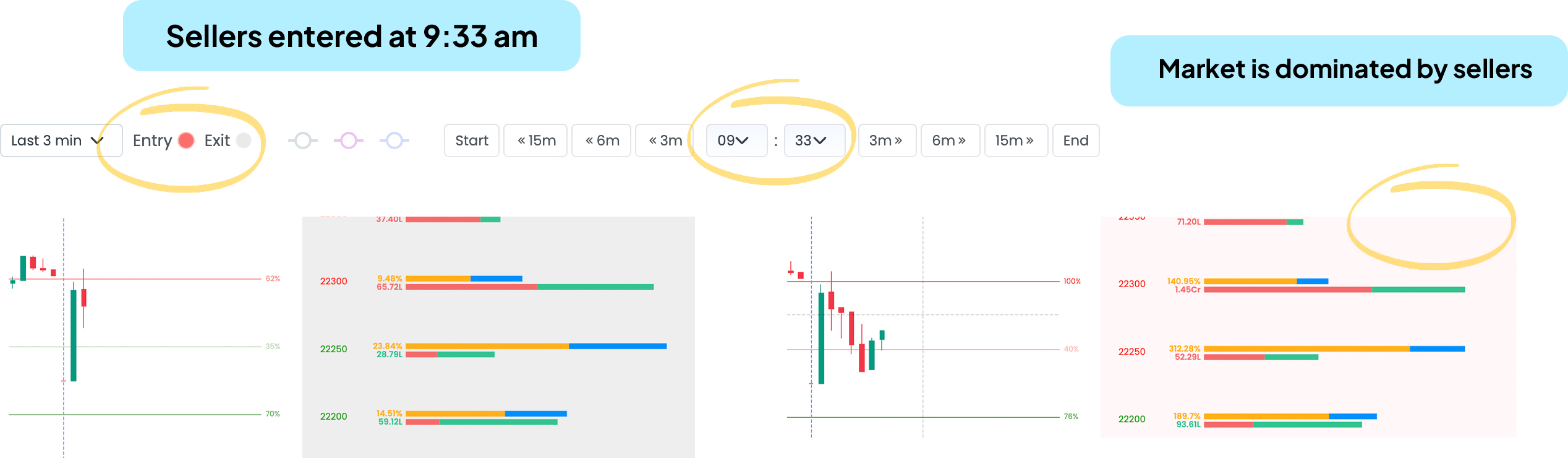Viewport: 1568px width, 458px height.
Task: Step back 3 minutes
Action: tap(665, 140)
